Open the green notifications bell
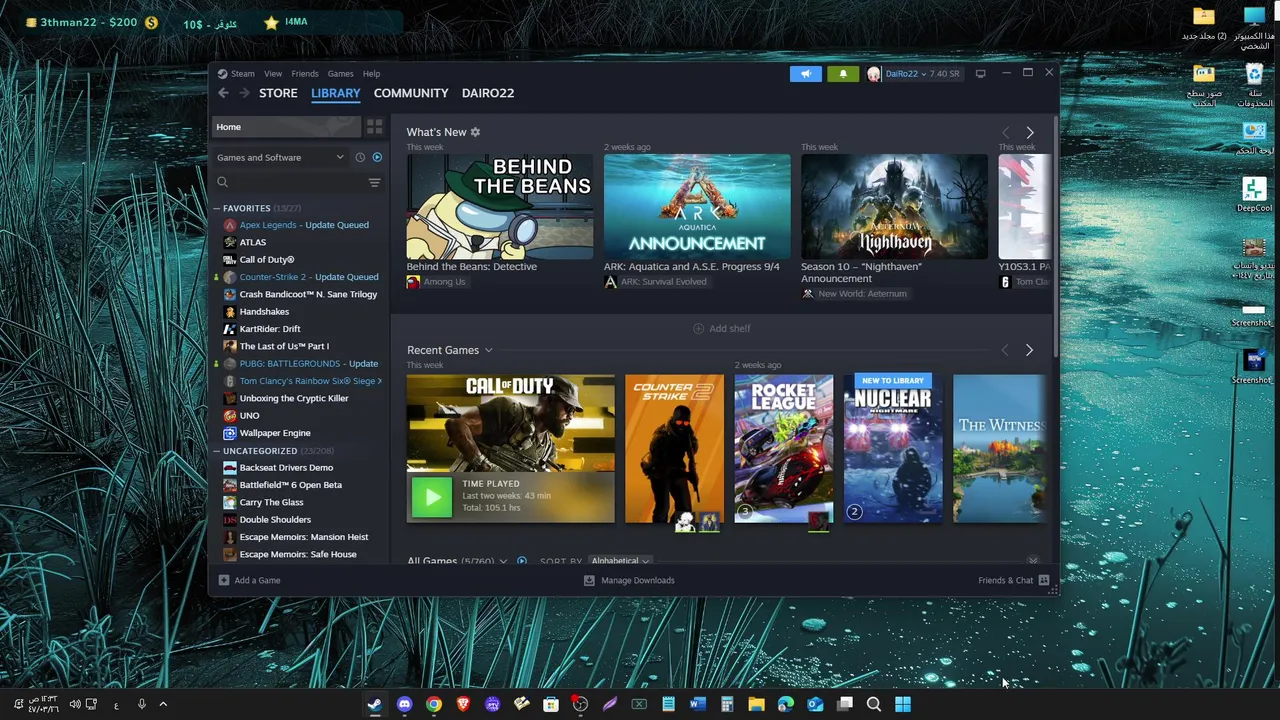This screenshot has width=1280, height=720. [x=843, y=73]
